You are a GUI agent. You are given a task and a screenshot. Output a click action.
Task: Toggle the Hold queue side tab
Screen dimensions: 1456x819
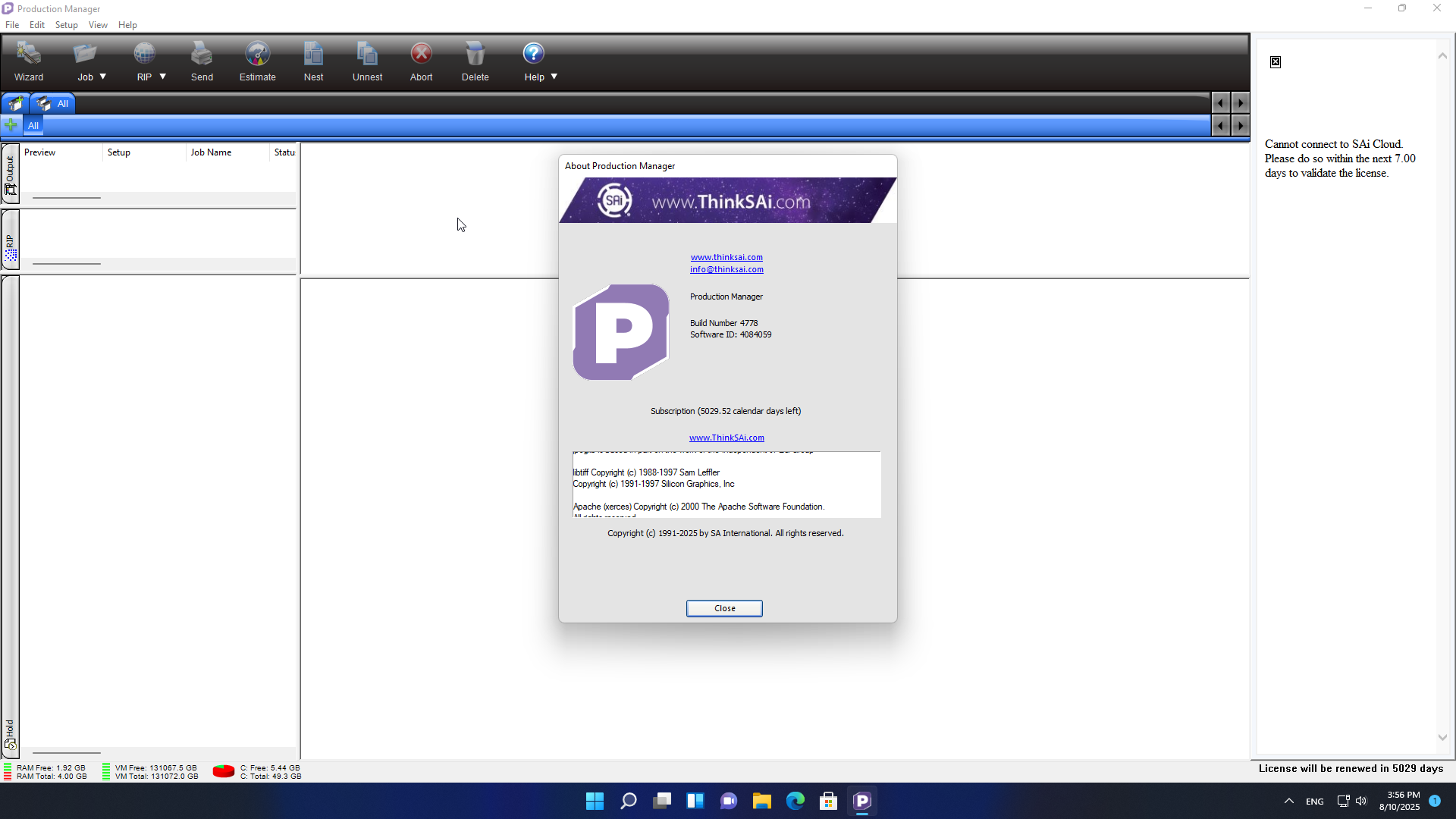[x=11, y=734]
